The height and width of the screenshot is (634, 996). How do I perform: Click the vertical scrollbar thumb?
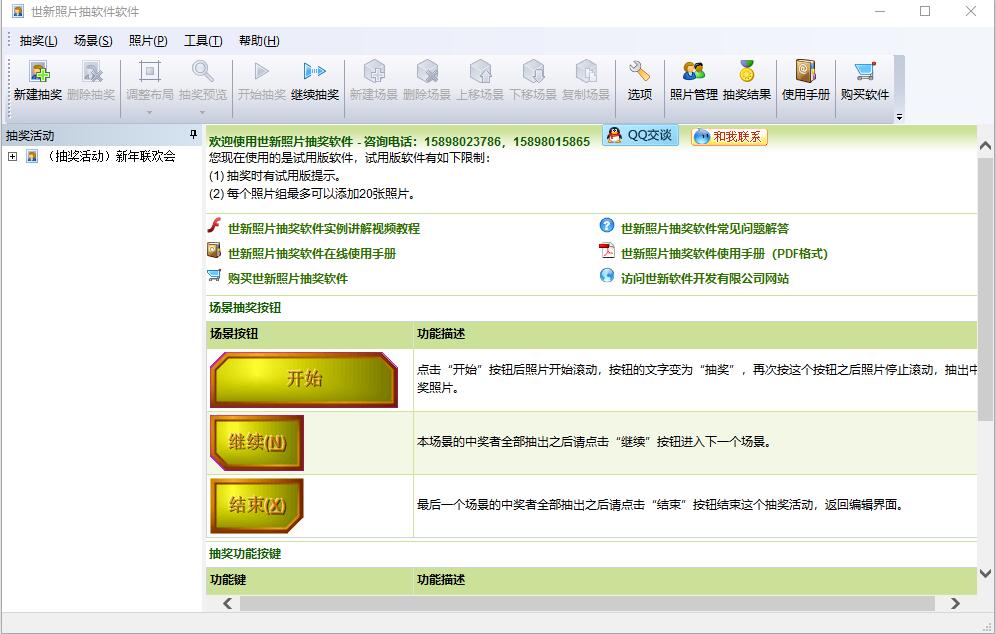pyautogui.click(x=985, y=289)
